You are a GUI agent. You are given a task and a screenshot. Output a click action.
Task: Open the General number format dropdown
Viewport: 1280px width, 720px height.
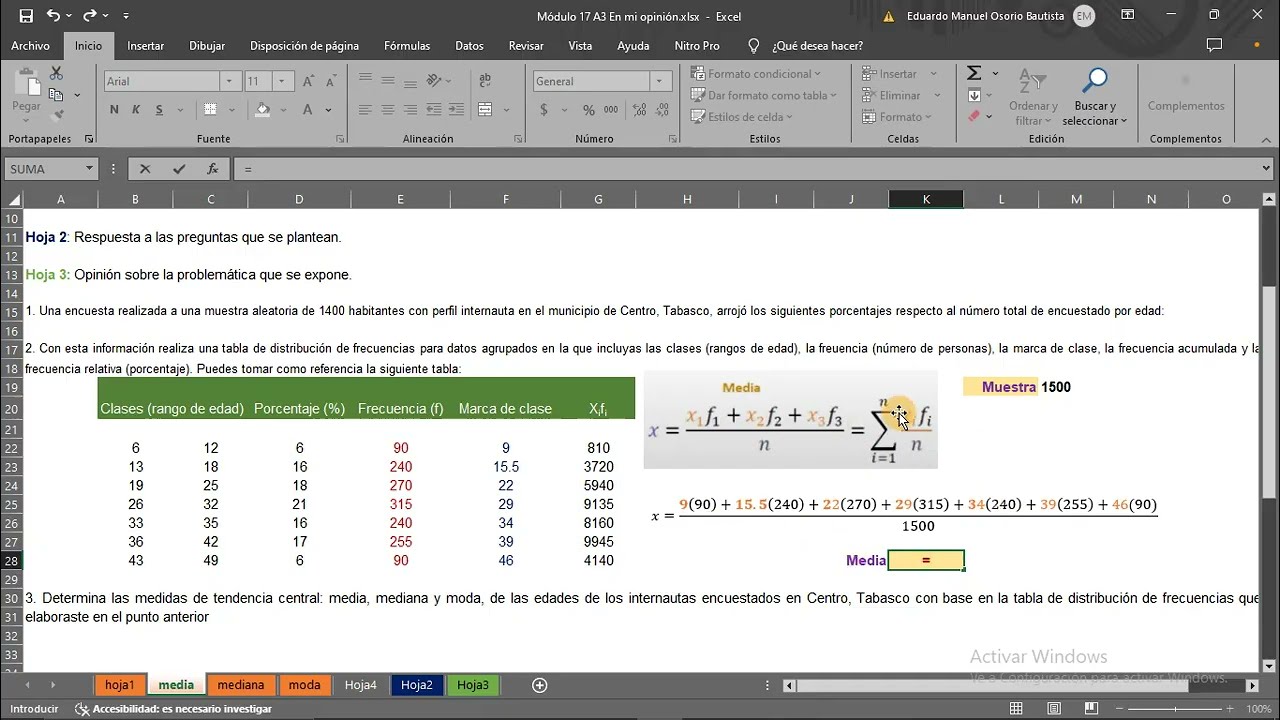click(661, 81)
